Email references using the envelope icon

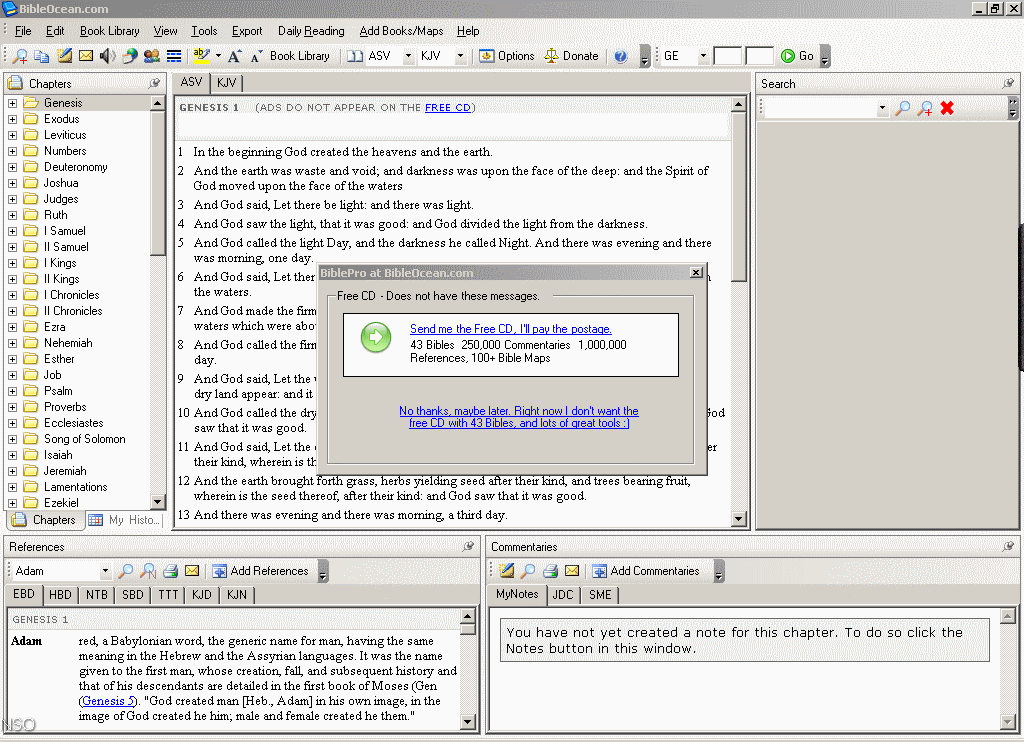pyautogui.click(x=192, y=571)
